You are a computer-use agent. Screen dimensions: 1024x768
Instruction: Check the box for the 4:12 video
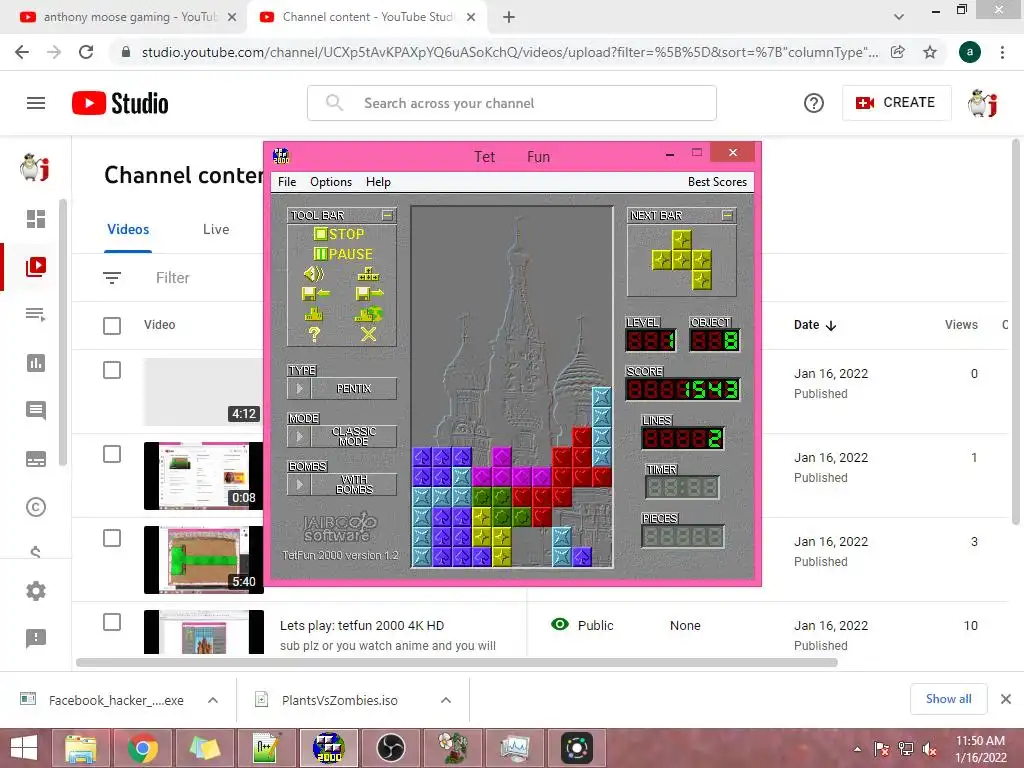(112, 370)
